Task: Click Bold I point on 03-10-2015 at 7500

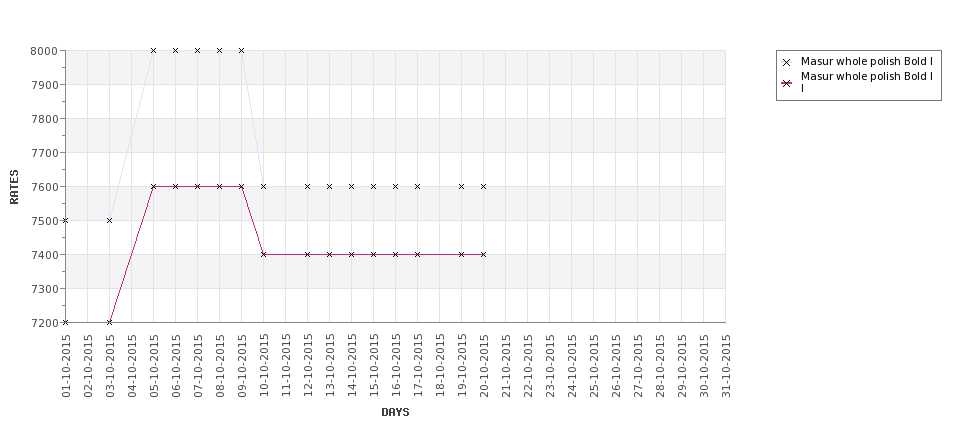Action: 109,220
